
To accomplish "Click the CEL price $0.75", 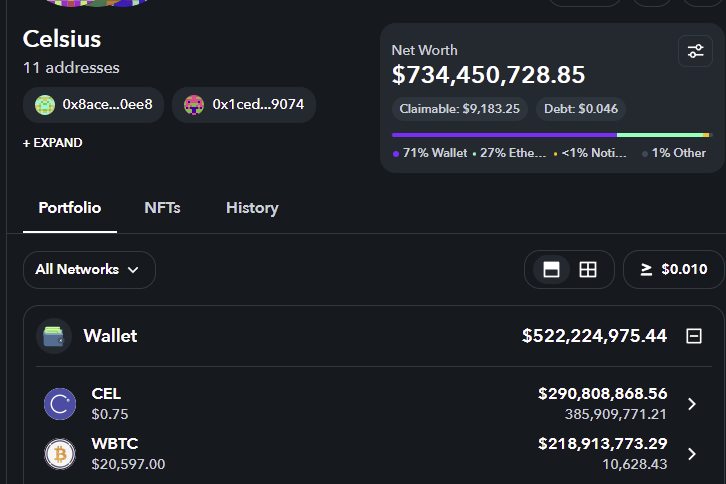I will click(x=110, y=414).
